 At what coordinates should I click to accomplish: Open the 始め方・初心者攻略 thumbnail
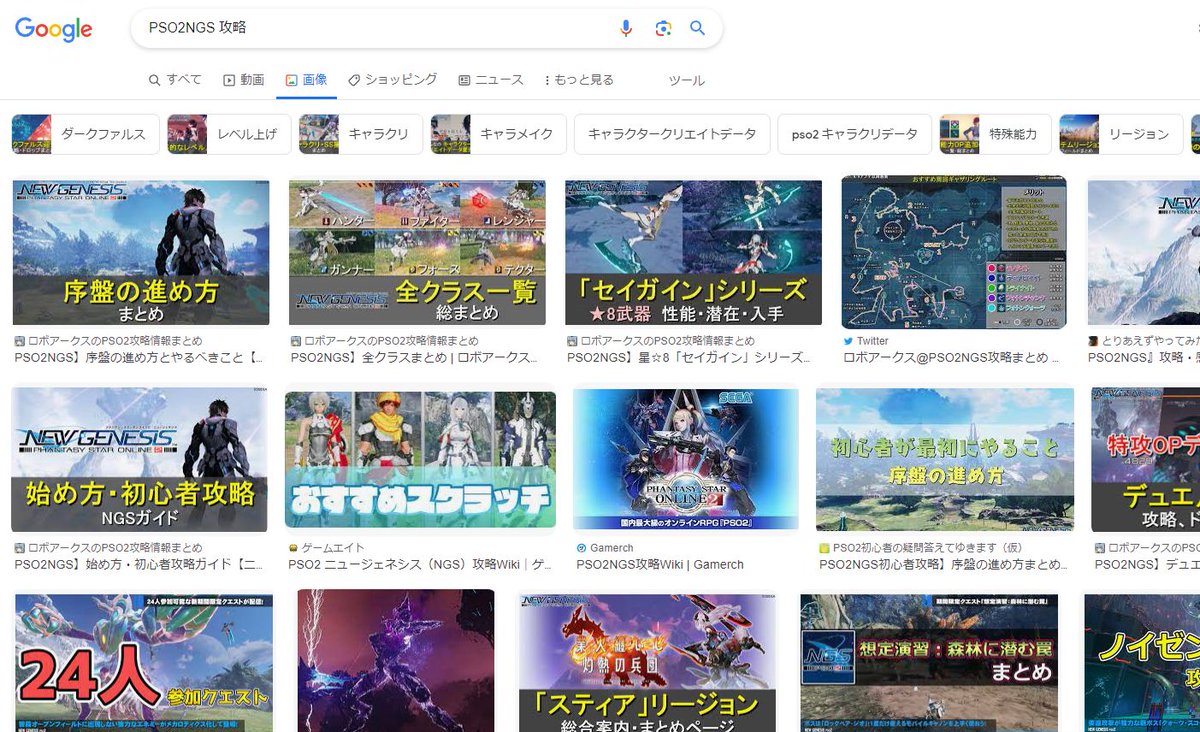point(139,460)
